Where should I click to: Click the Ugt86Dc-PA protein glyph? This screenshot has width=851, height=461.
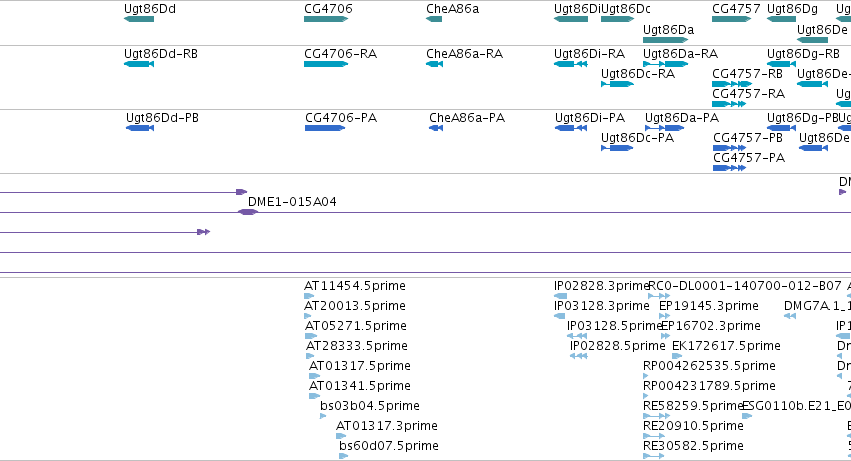click(618, 148)
